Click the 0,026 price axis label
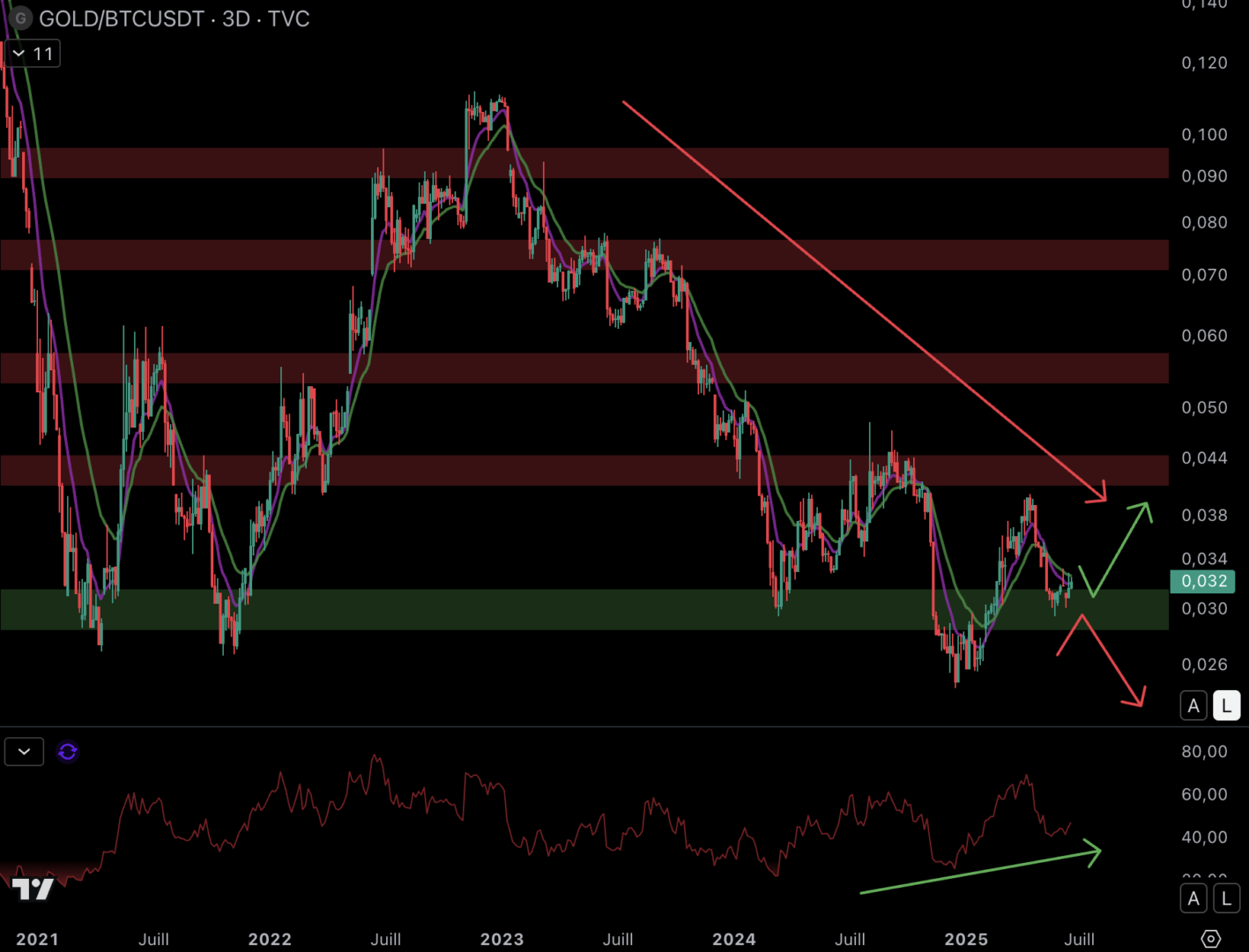 [1204, 665]
